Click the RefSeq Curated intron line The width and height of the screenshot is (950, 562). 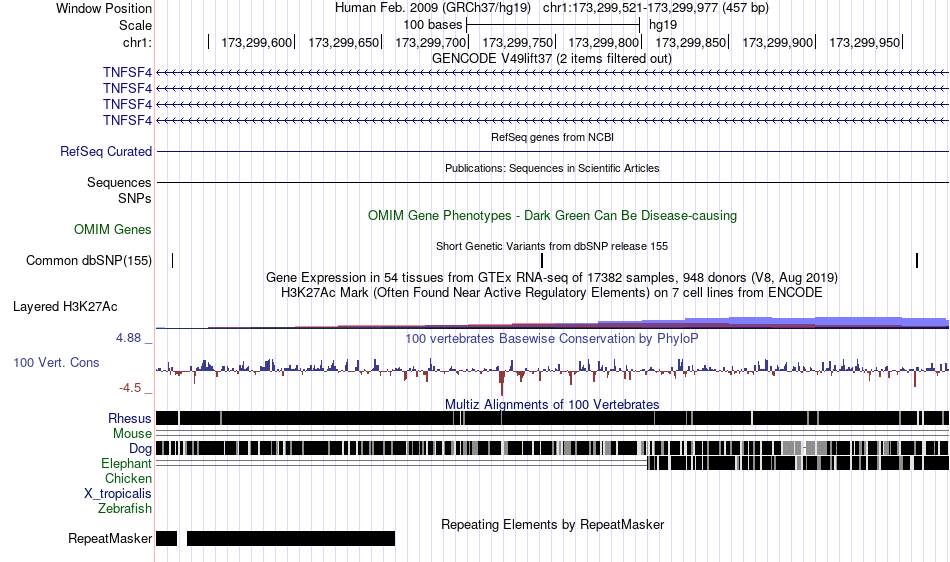(553, 151)
